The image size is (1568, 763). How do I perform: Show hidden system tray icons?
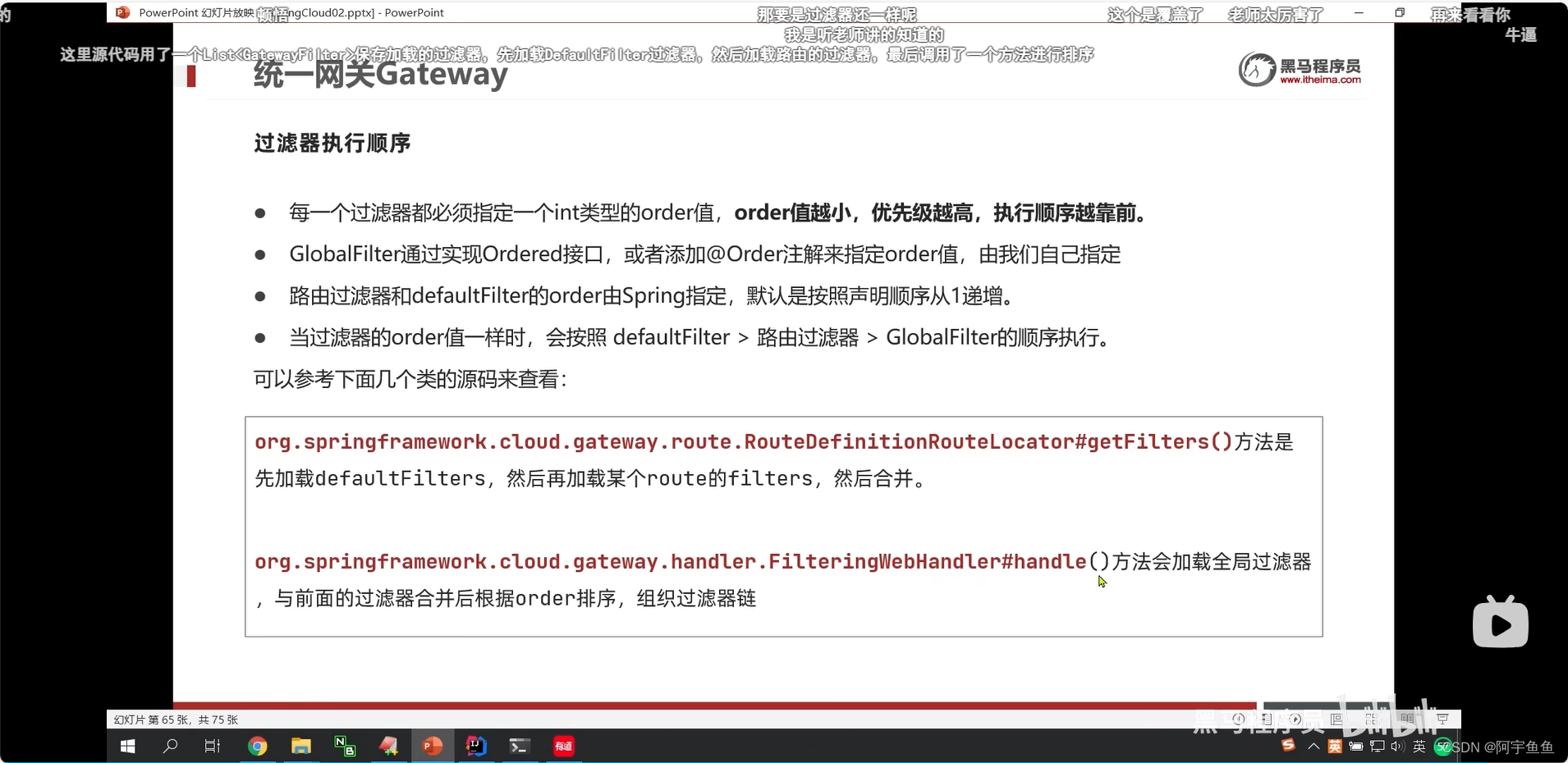(1314, 746)
